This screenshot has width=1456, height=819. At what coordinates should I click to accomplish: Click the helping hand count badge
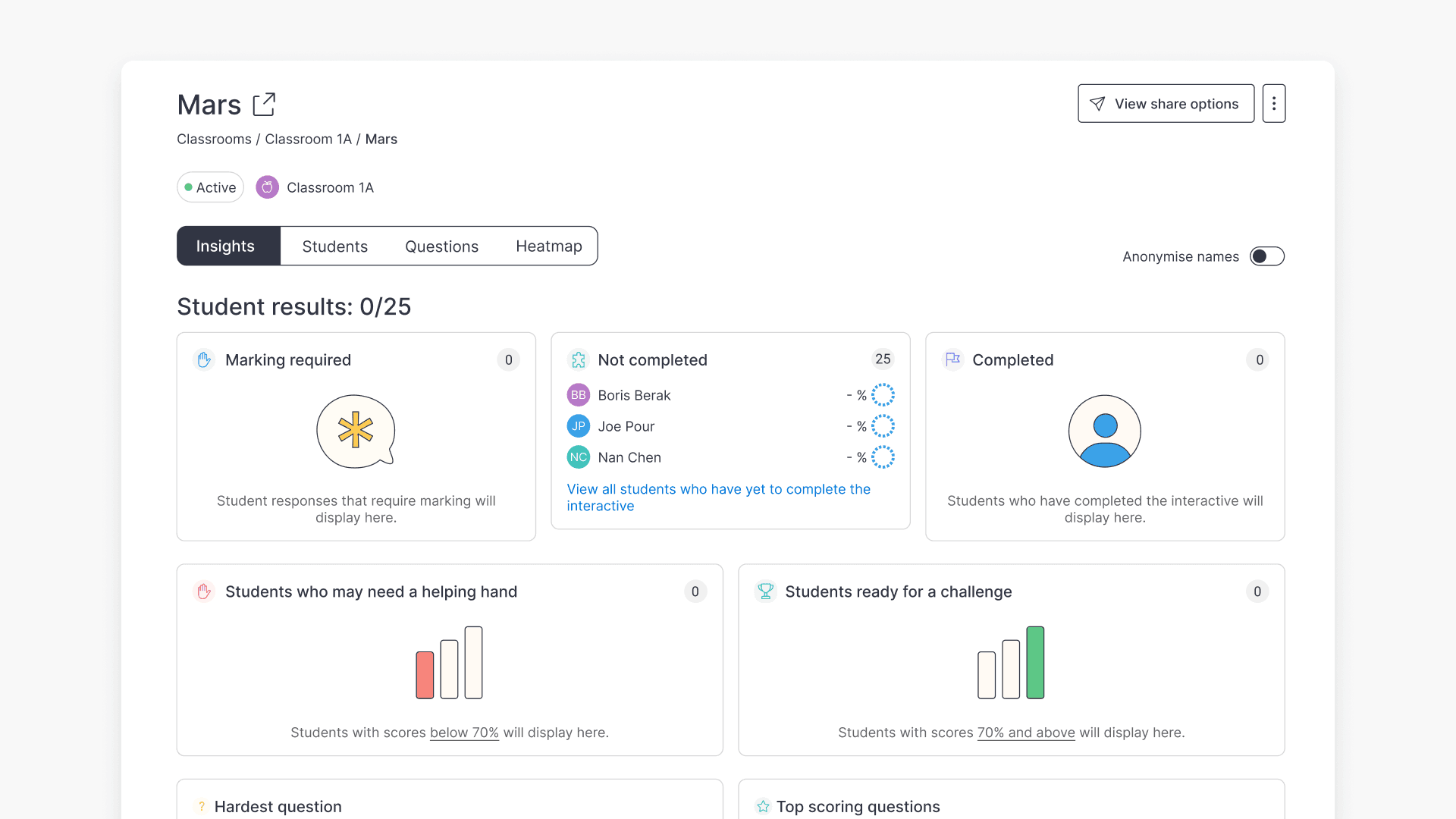point(695,591)
